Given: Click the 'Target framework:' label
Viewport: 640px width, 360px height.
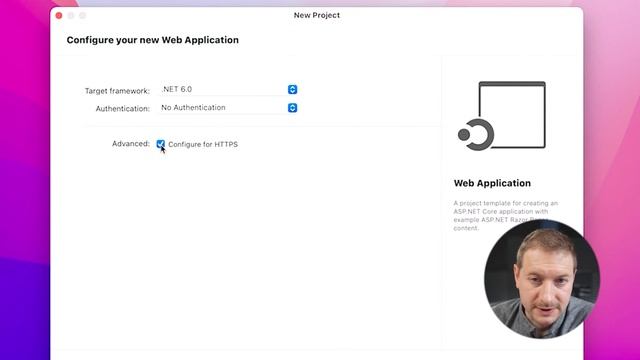Looking at the screenshot, I should click(117, 91).
